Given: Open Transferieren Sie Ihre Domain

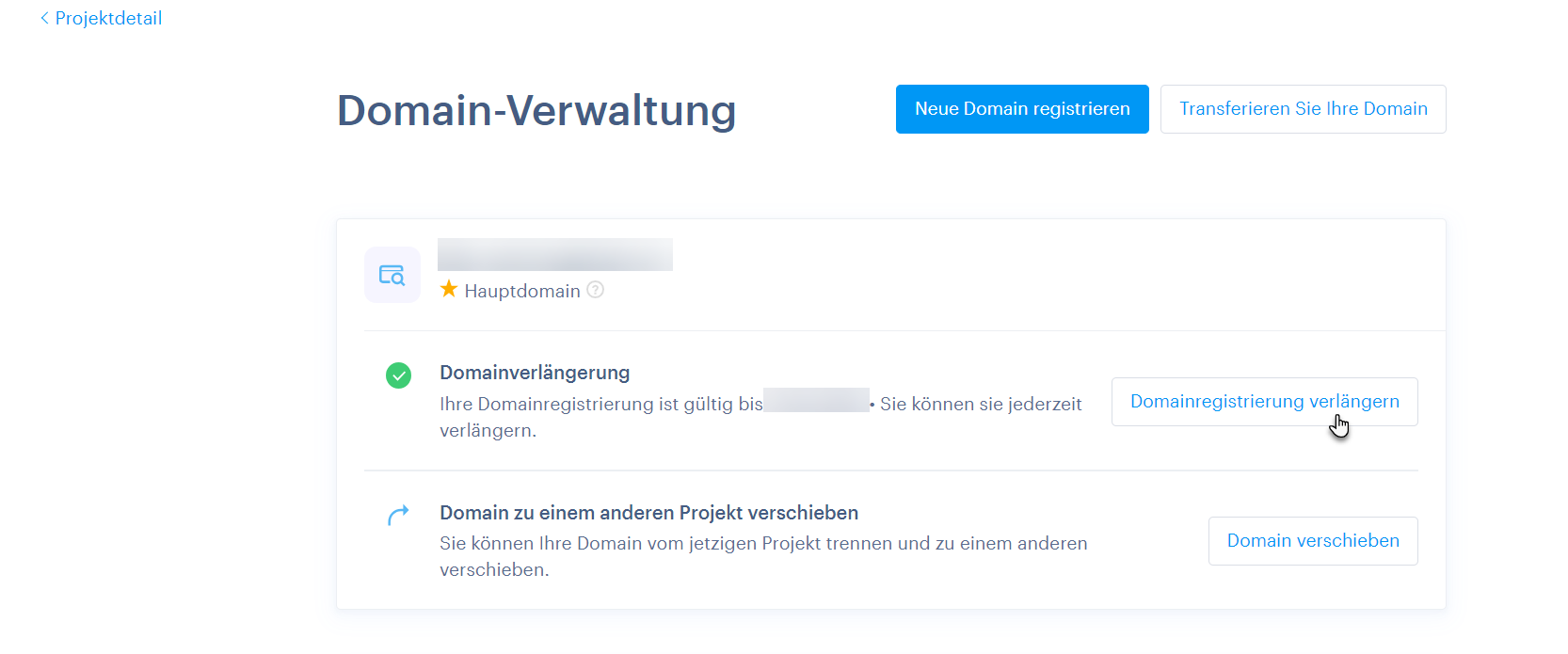Looking at the screenshot, I should [1303, 109].
